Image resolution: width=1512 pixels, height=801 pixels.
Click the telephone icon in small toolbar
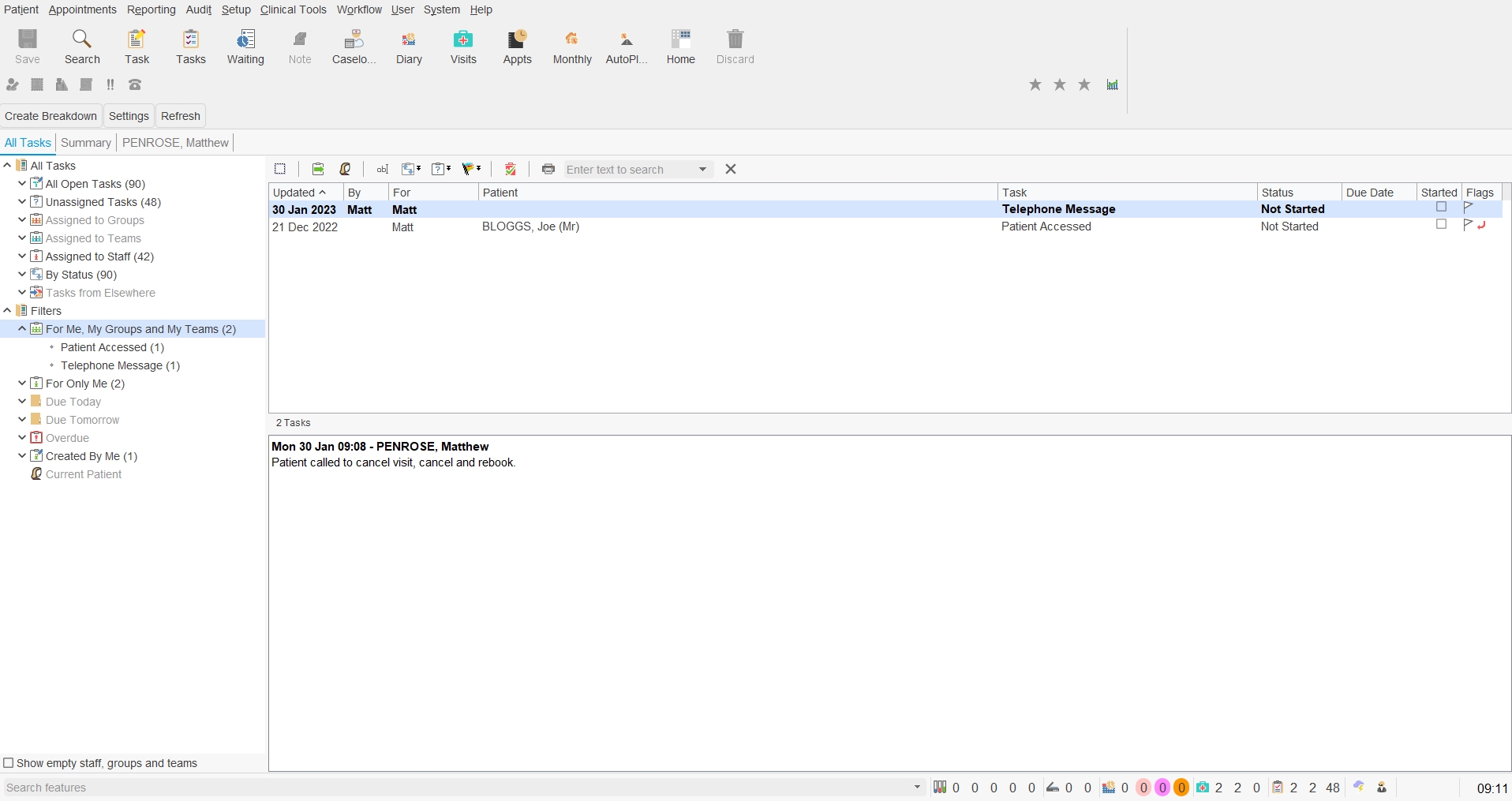point(135,84)
